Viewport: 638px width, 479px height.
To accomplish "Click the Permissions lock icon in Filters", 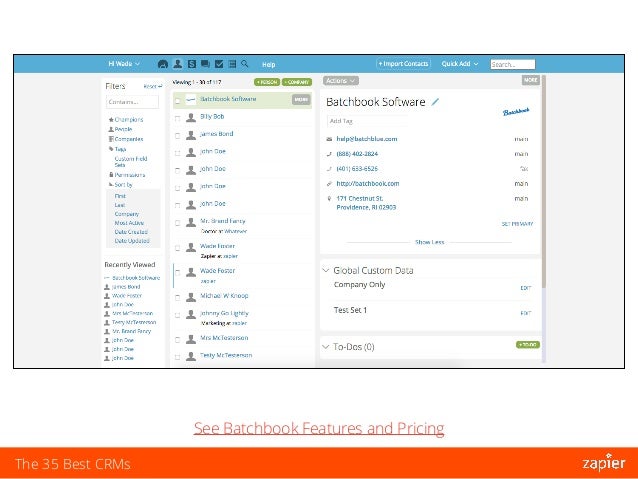I will pos(111,175).
